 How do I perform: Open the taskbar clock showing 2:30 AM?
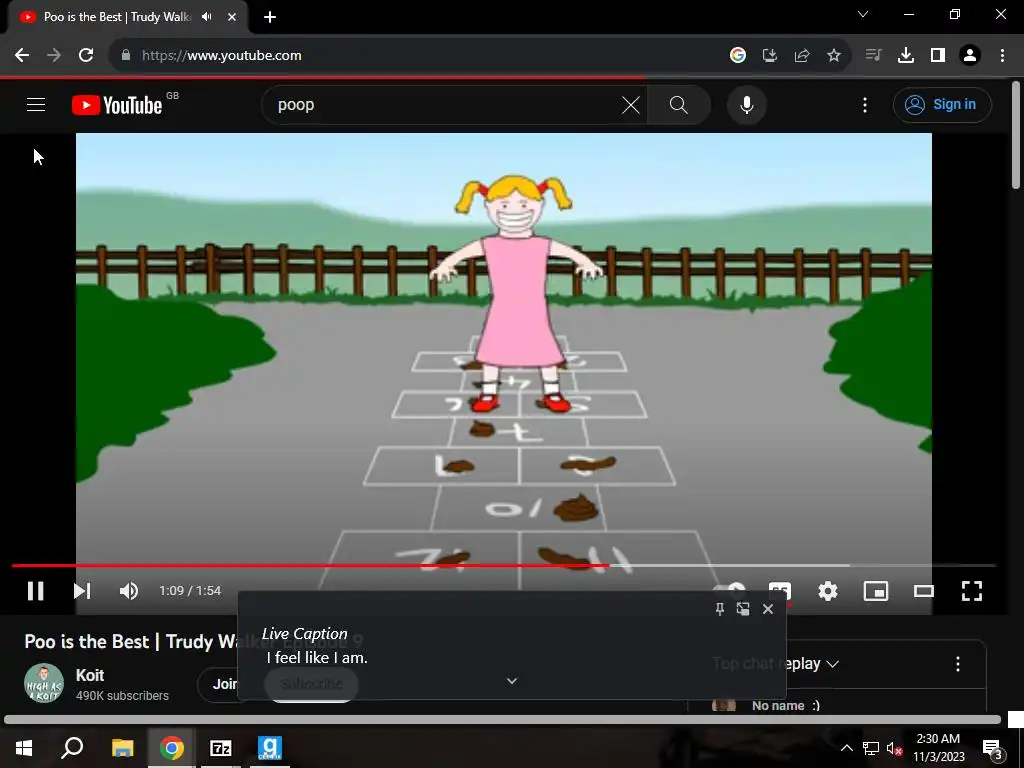[938, 748]
